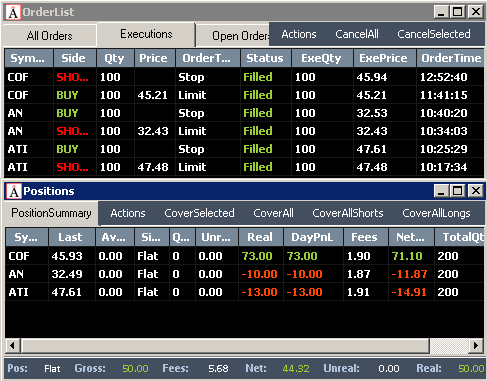Sort positions by Fees column header
The width and height of the screenshot is (487, 381).
[366, 237]
